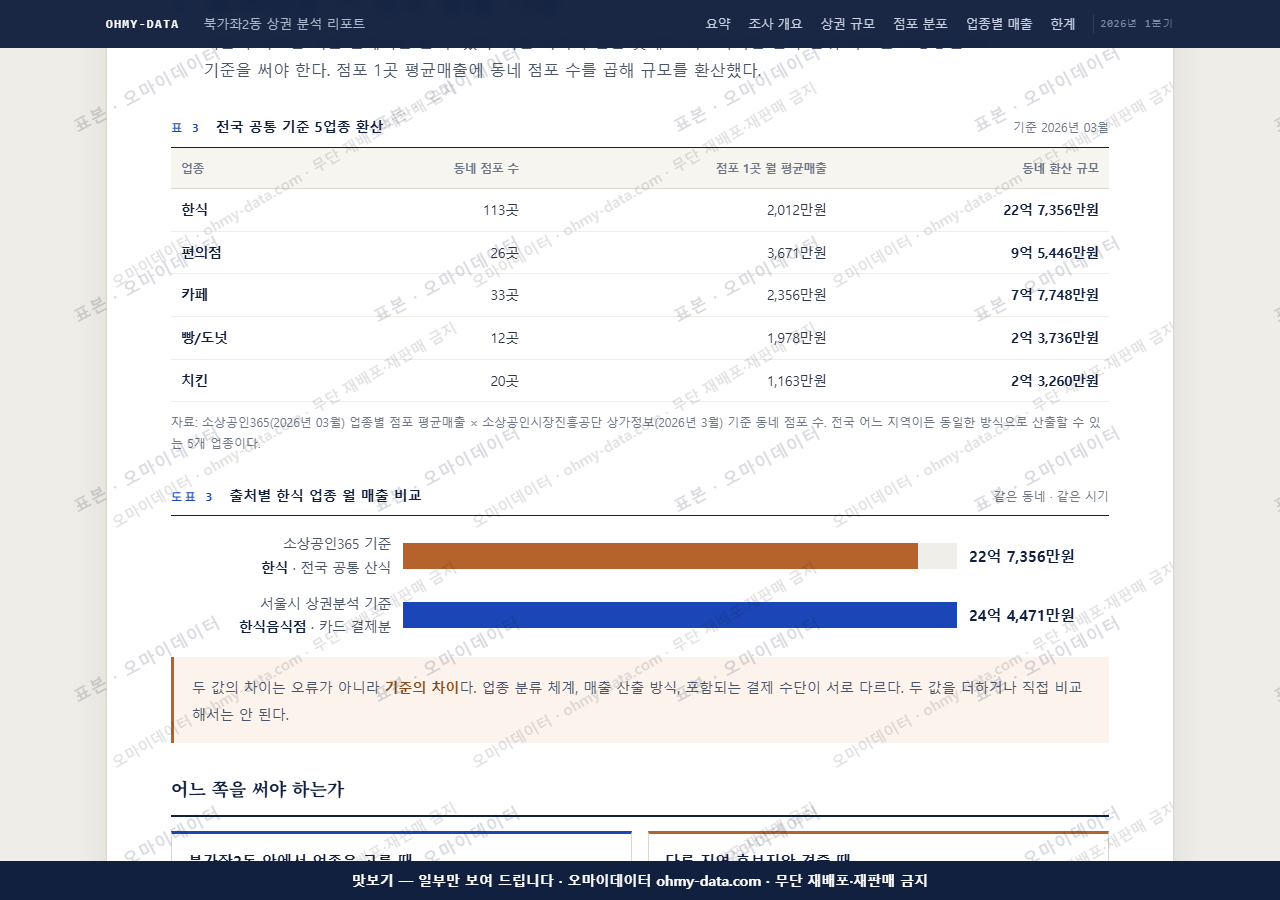Click the 동네 환산 규모 column header
This screenshot has width=1280, height=900.
pyautogui.click(x=1060, y=168)
